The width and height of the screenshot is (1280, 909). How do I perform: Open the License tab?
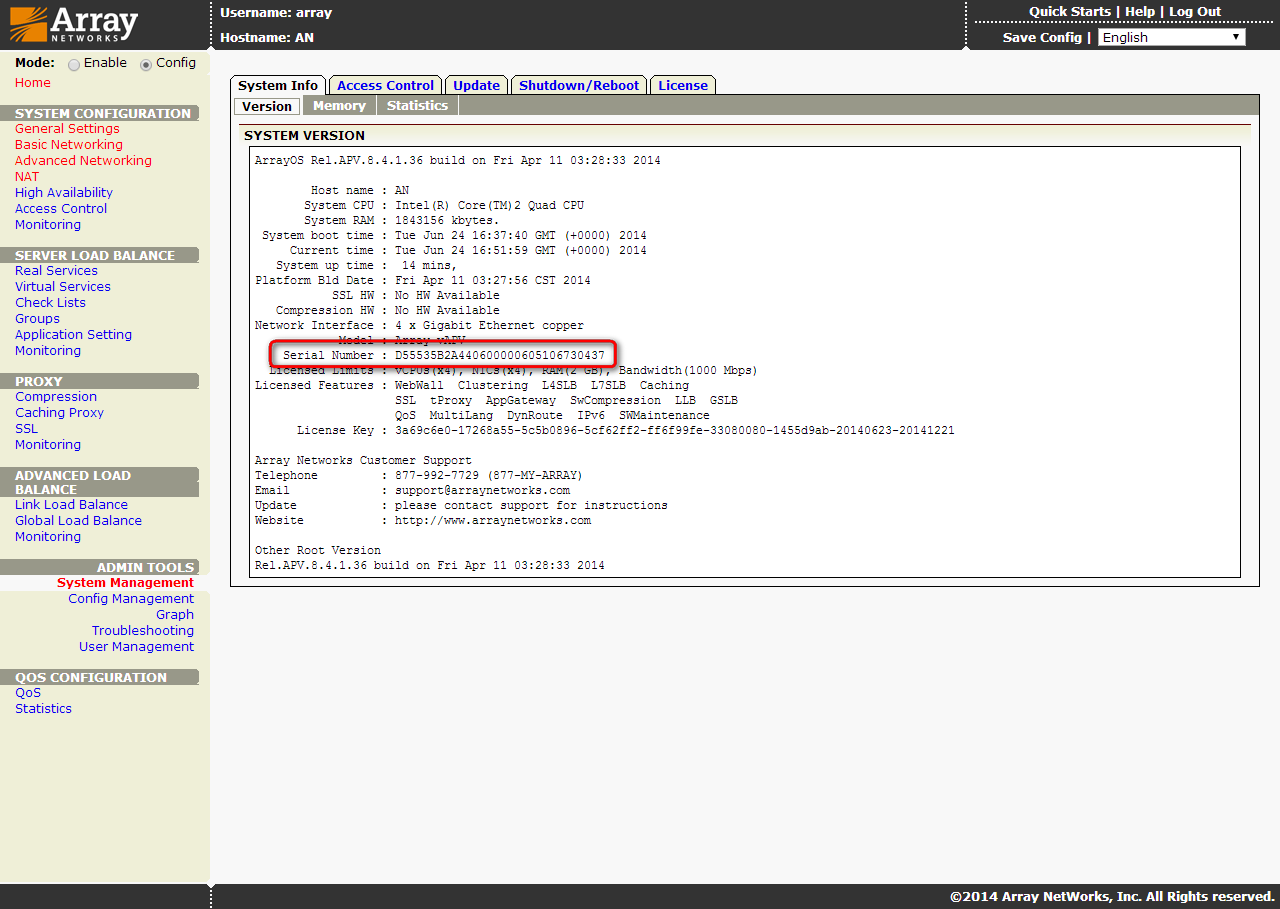(683, 85)
